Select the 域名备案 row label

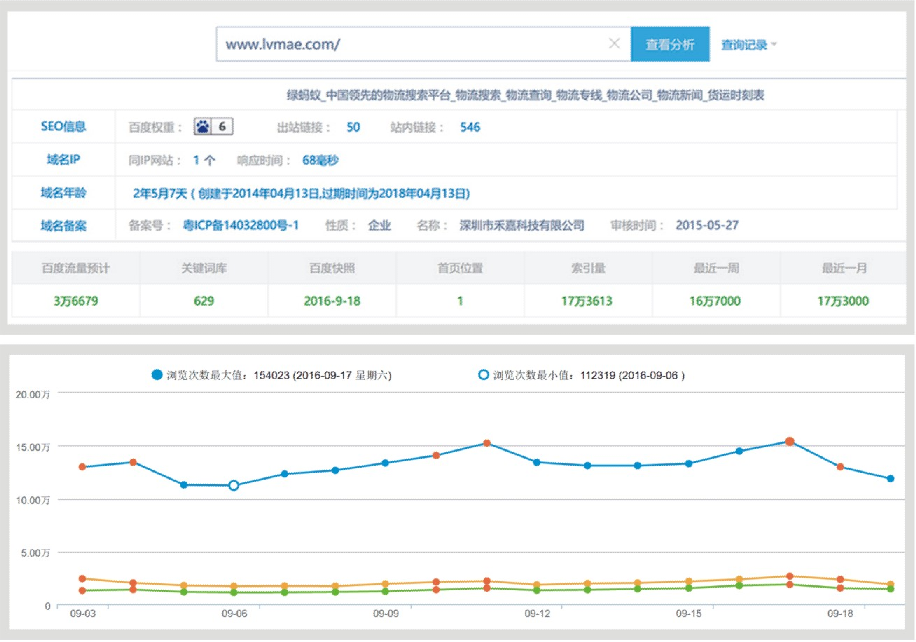(x=63, y=225)
